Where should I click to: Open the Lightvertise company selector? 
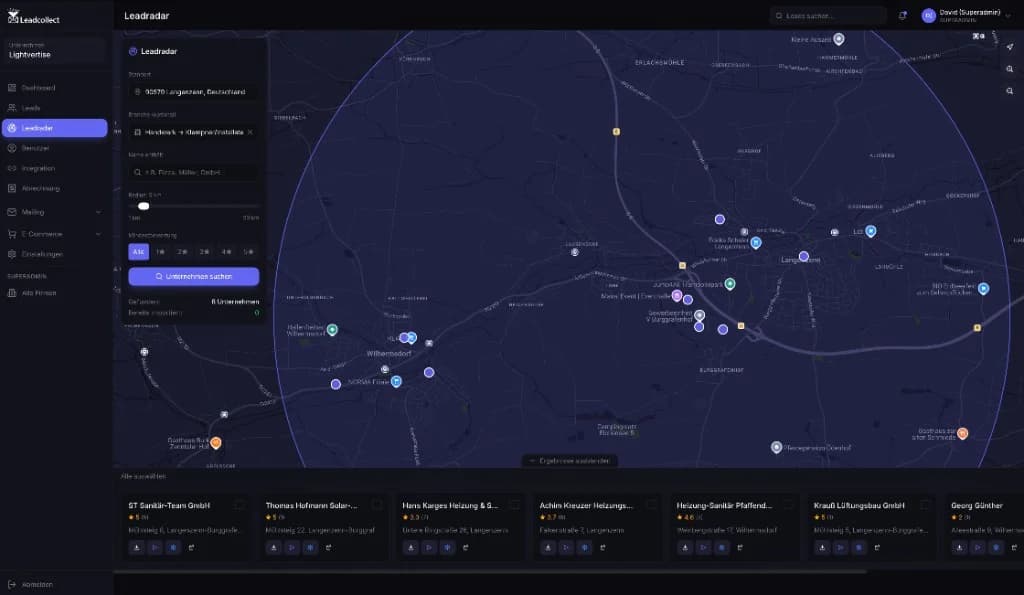pos(55,50)
